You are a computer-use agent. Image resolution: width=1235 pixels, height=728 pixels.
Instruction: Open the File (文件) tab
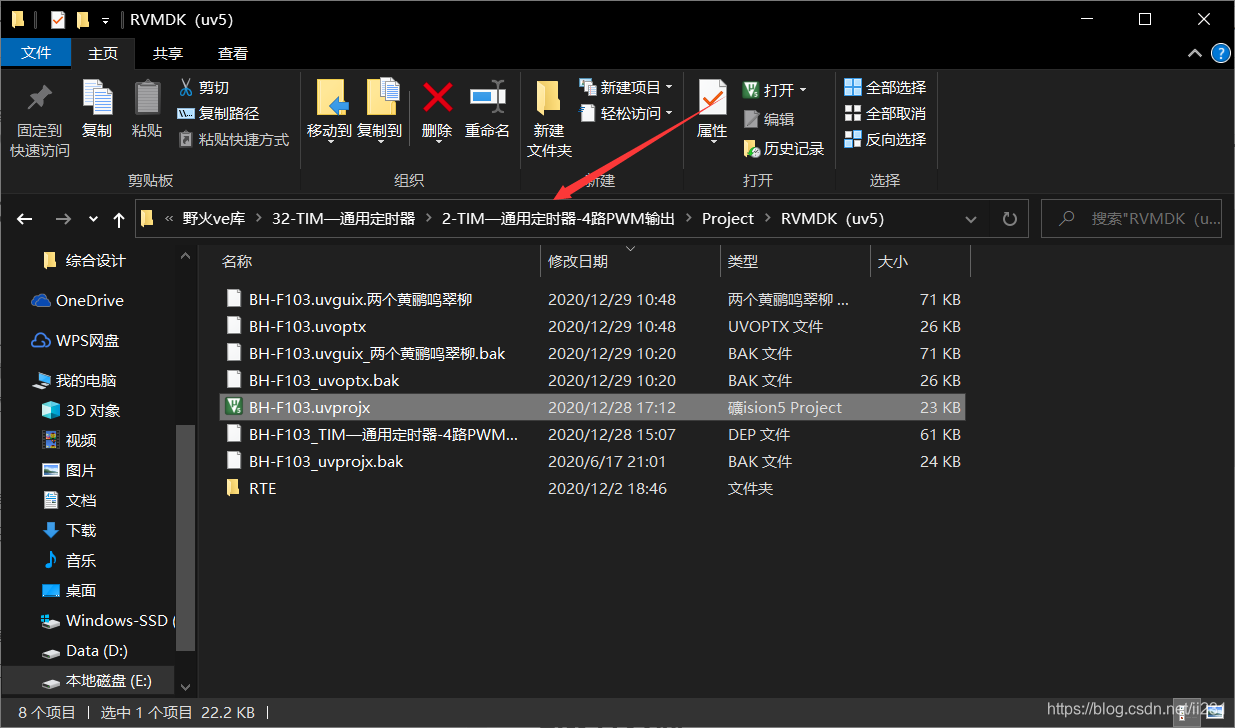36,53
